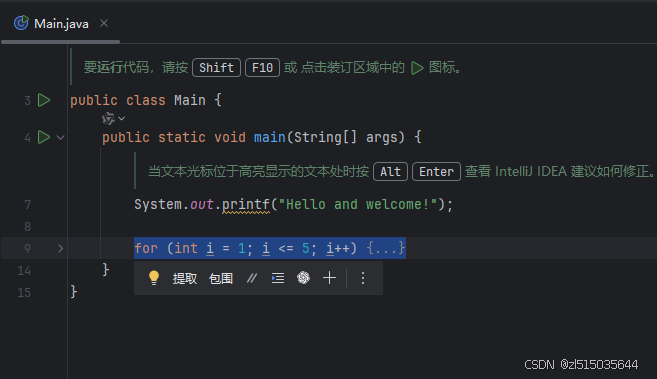The width and height of the screenshot is (657, 379).
Task: Click line number 15 in the gutter
Action: (x=24, y=292)
